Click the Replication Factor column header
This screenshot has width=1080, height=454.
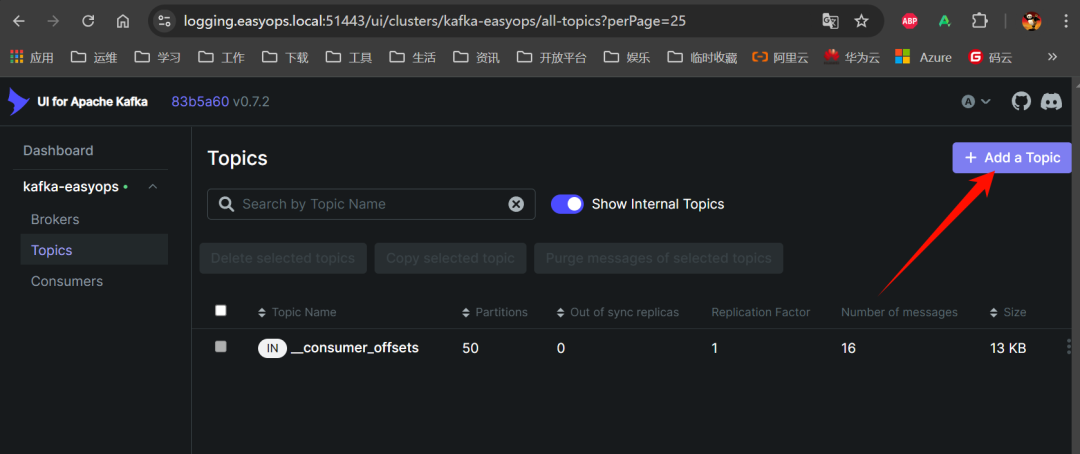(x=760, y=312)
